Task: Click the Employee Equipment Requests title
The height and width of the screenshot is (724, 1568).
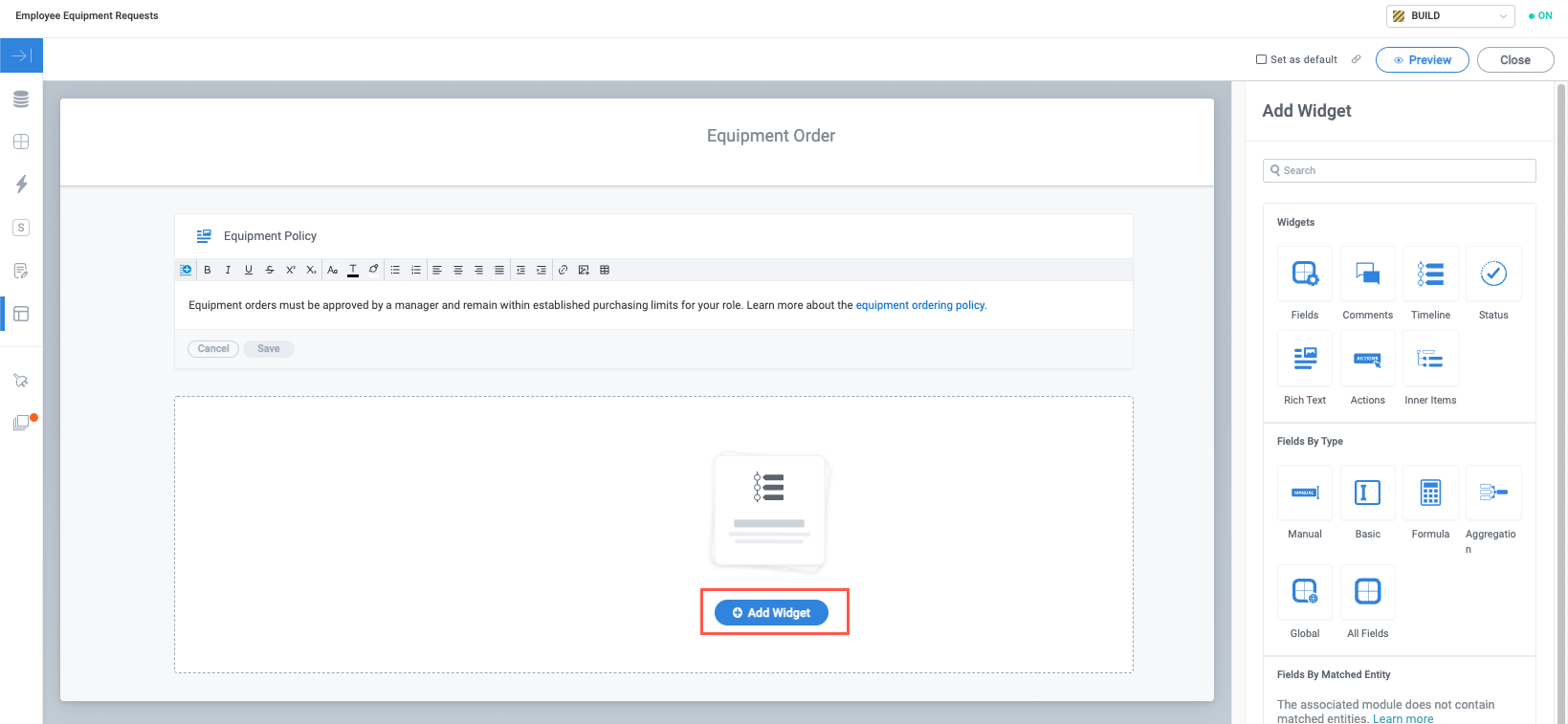Action: coord(87,15)
